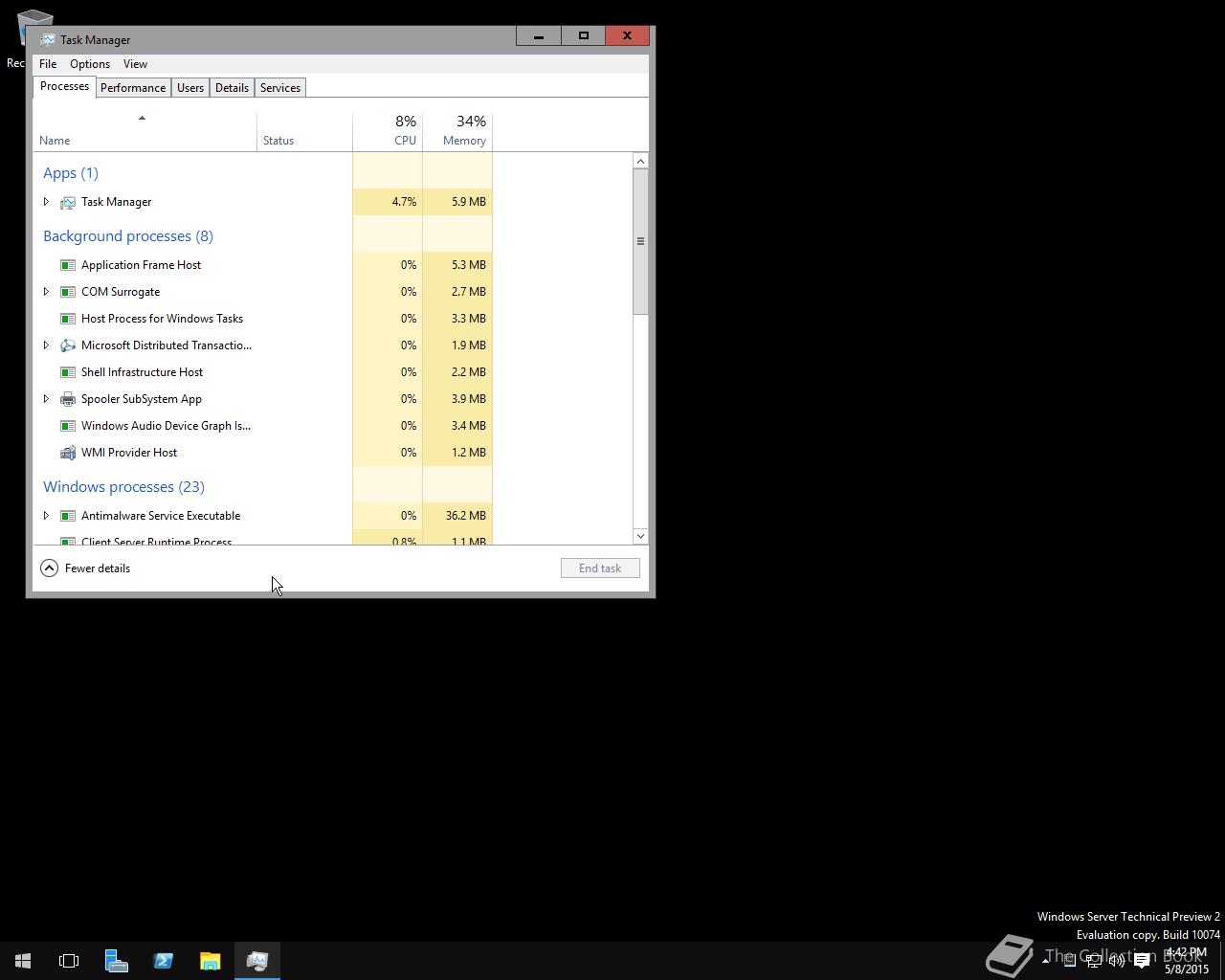Click the WMI Provider Host icon
The height and width of the screenshot is (980, 1225).
68,453
